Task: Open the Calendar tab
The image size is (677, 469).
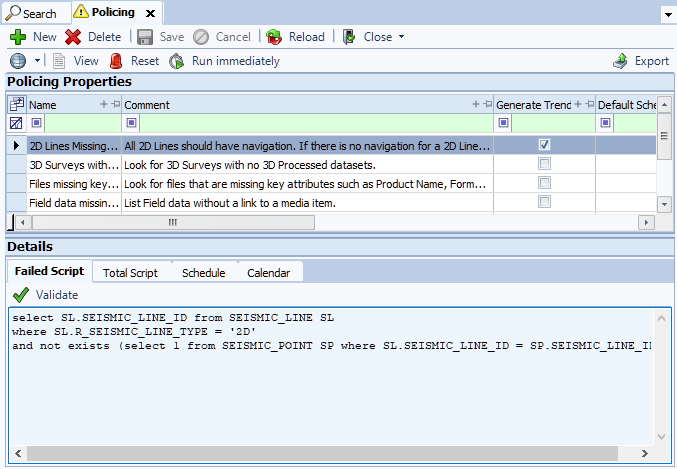Action: (x=269, y=273)
